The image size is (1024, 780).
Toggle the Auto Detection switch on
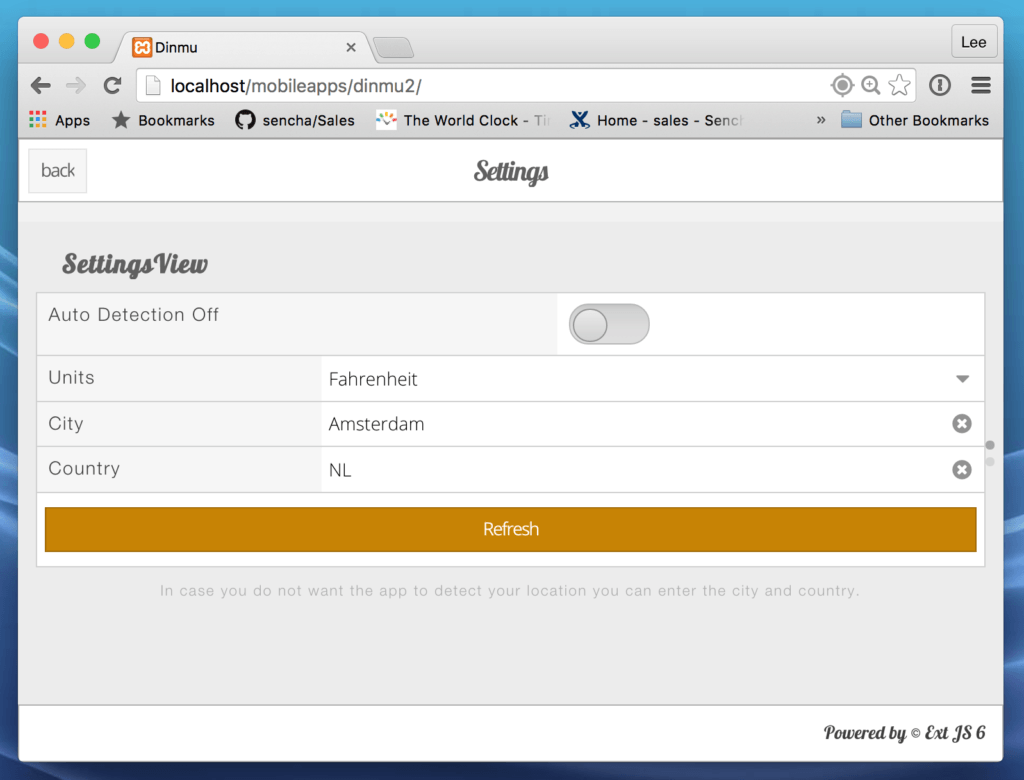(x=609, y=324)
